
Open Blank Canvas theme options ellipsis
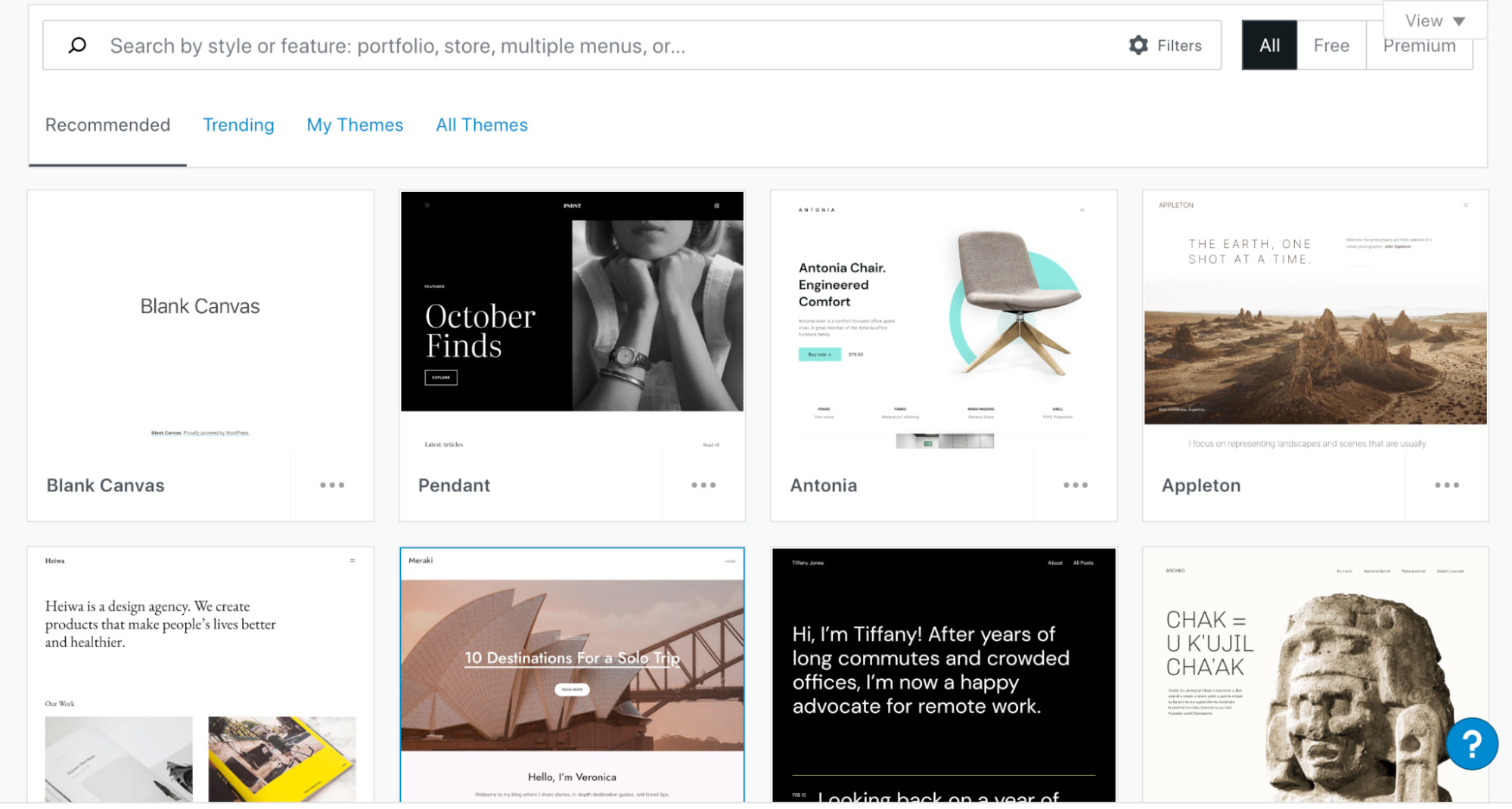point(332,485)
